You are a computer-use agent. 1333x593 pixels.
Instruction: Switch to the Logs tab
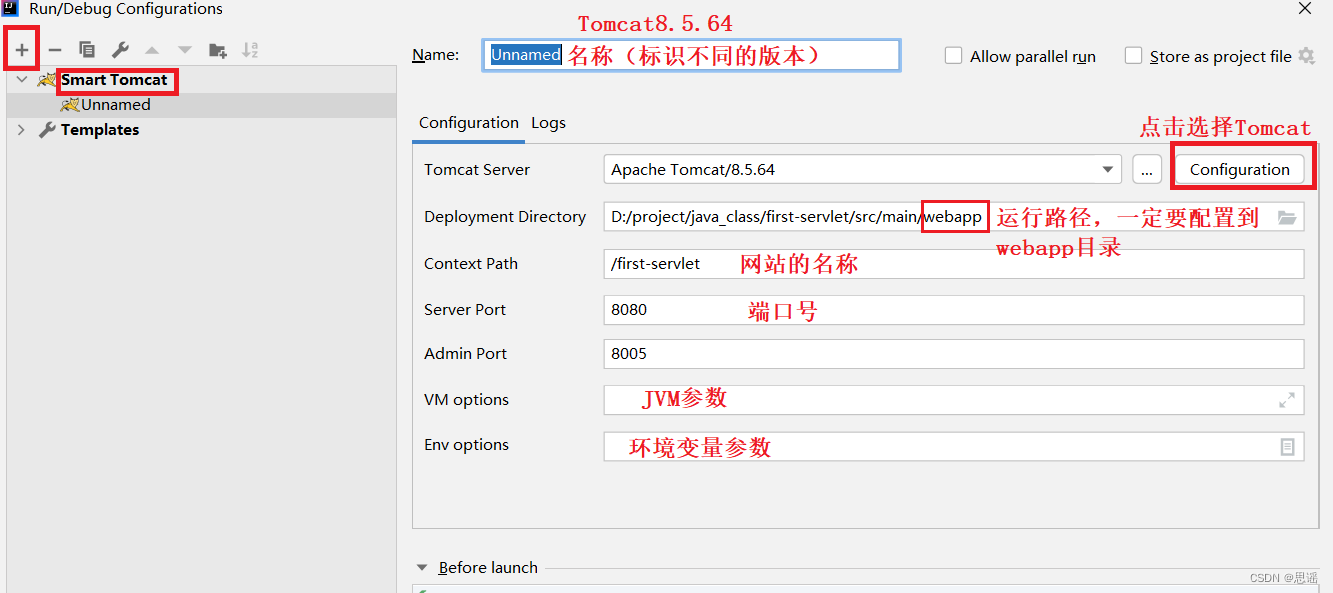548,123
